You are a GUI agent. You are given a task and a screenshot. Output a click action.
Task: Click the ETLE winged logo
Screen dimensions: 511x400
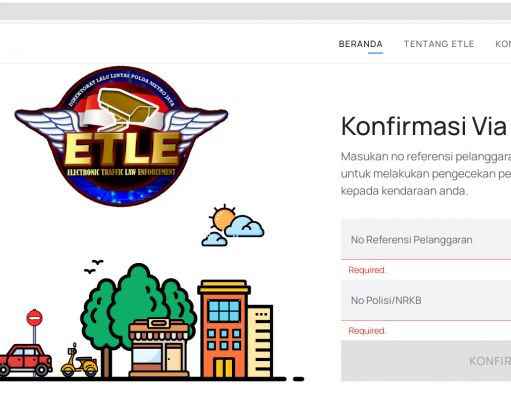click(x=121, y=136)
